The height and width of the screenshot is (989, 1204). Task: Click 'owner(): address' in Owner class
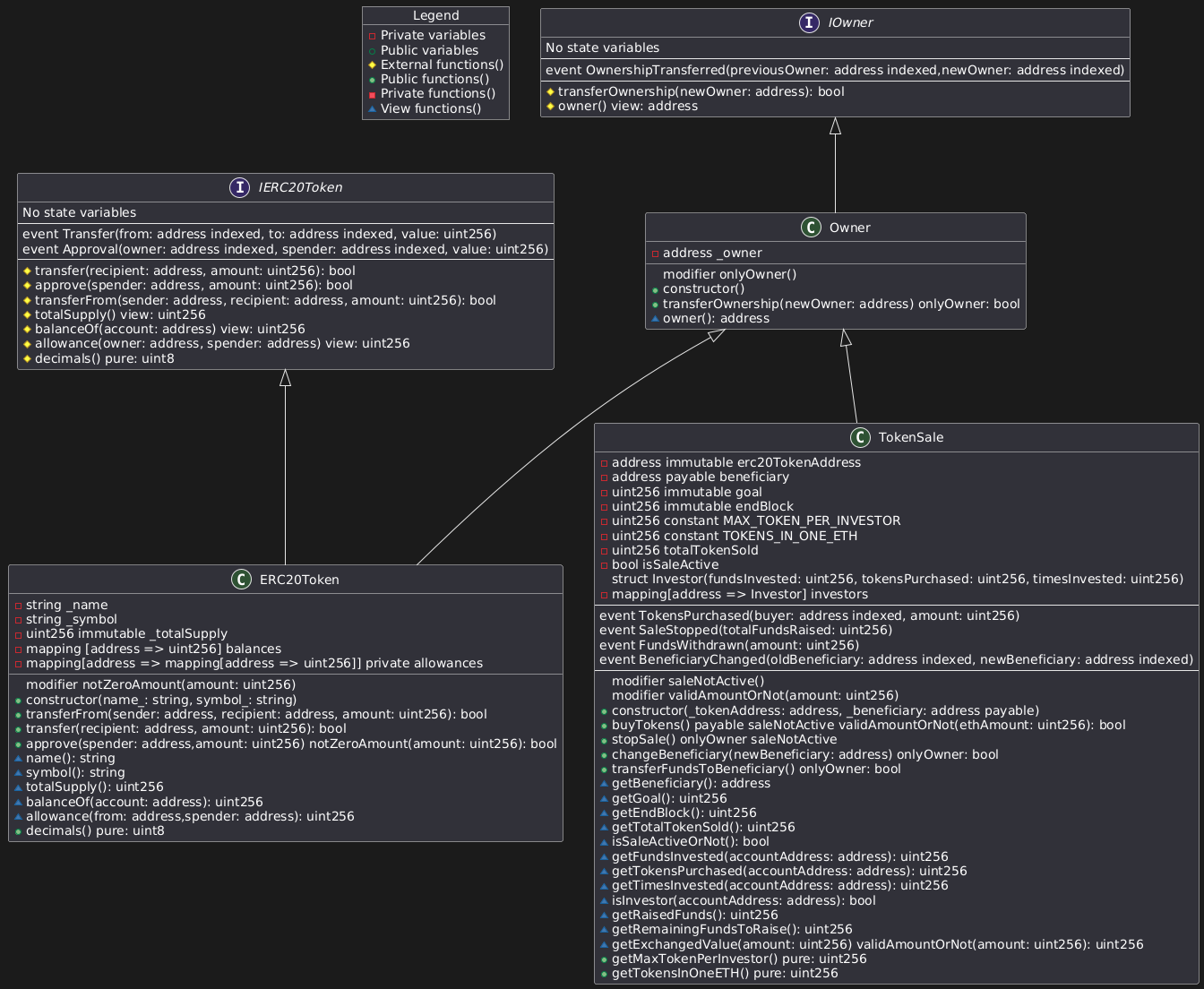pyautogui.click(x=716, y=318)
